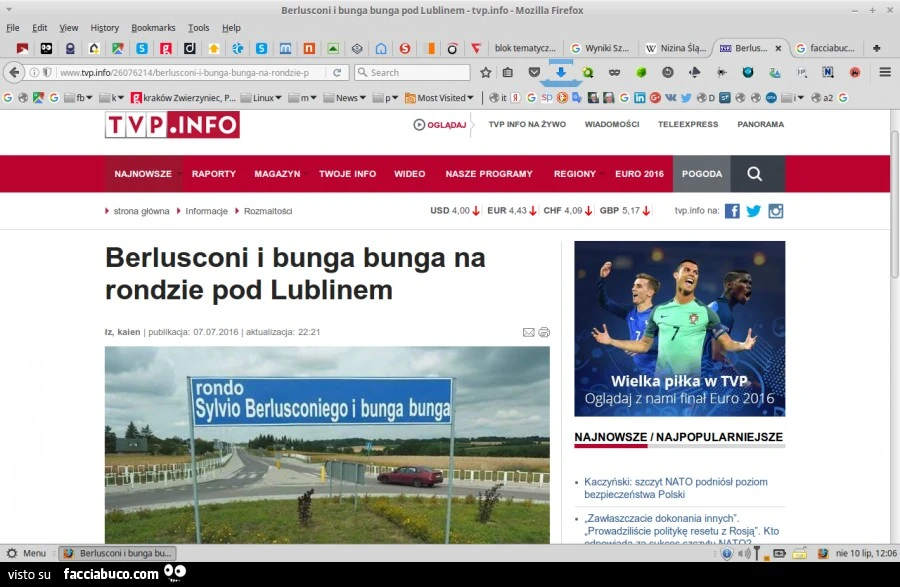This screenshot has height=587, width=900.
Task: Switch to the 'Wyniki Sz...' Google tab
Action: point(600,48)
